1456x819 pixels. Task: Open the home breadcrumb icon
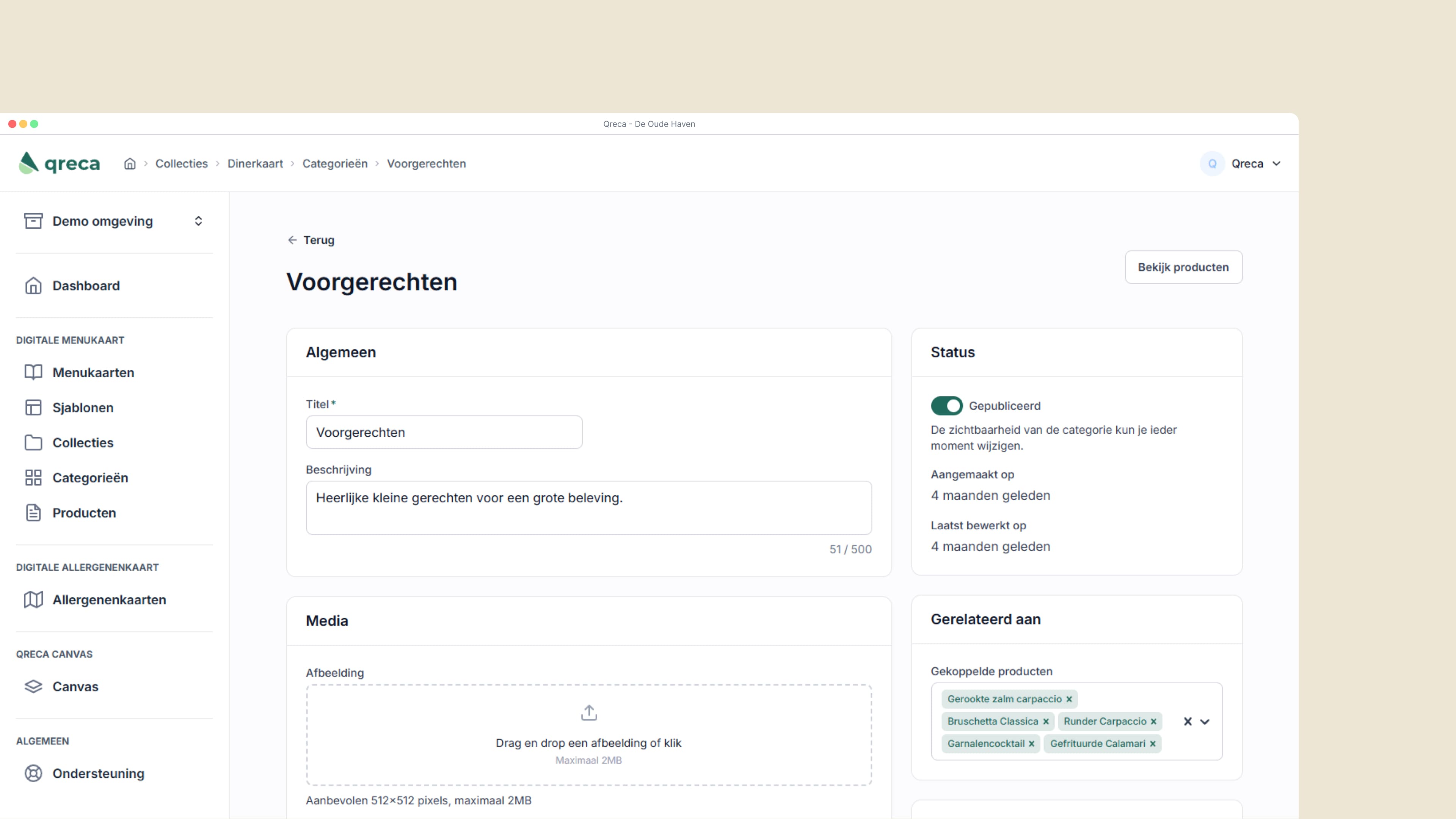click(x=130, y=163)
